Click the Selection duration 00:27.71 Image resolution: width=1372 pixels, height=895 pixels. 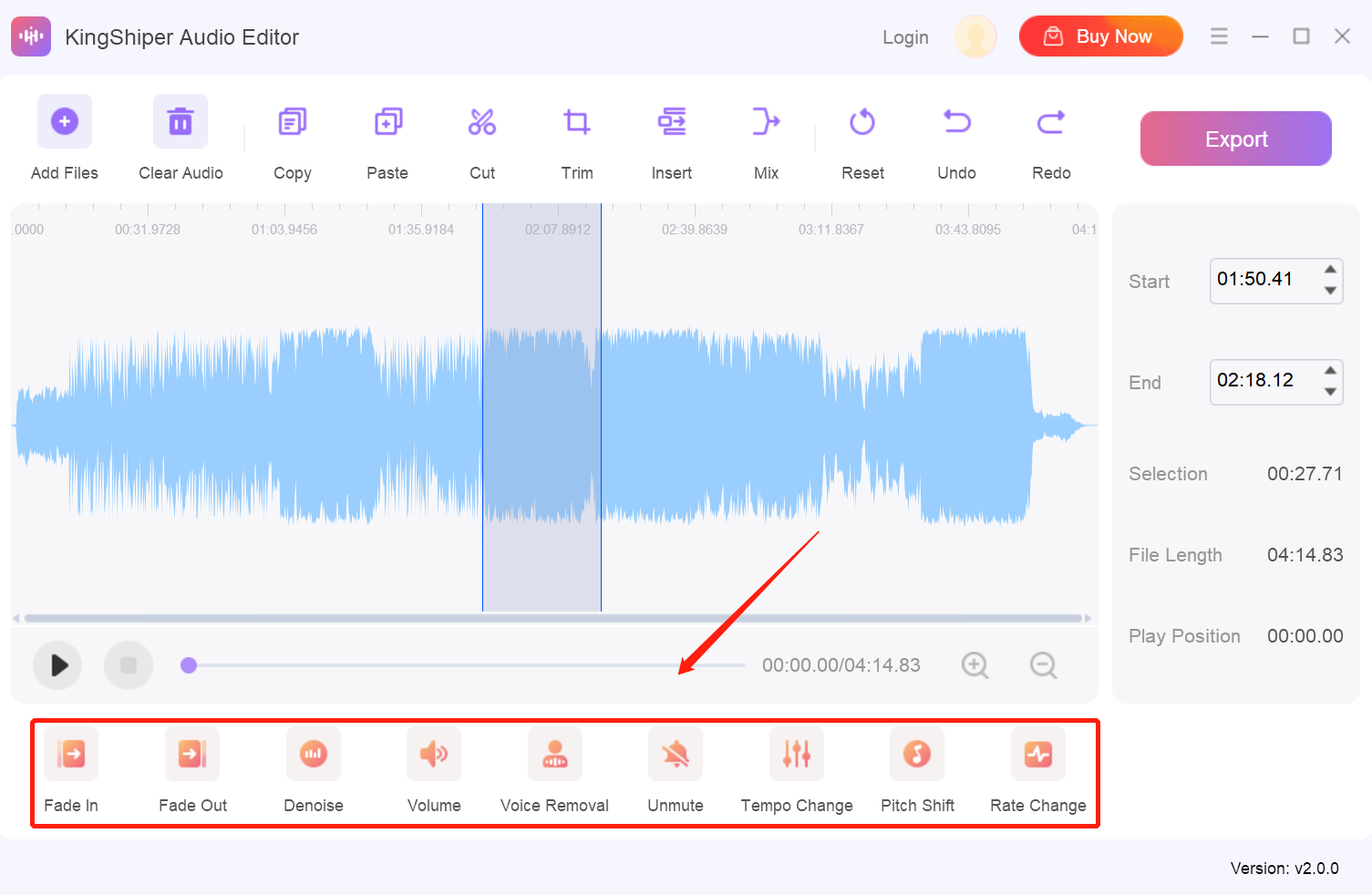coord(1305,474)
